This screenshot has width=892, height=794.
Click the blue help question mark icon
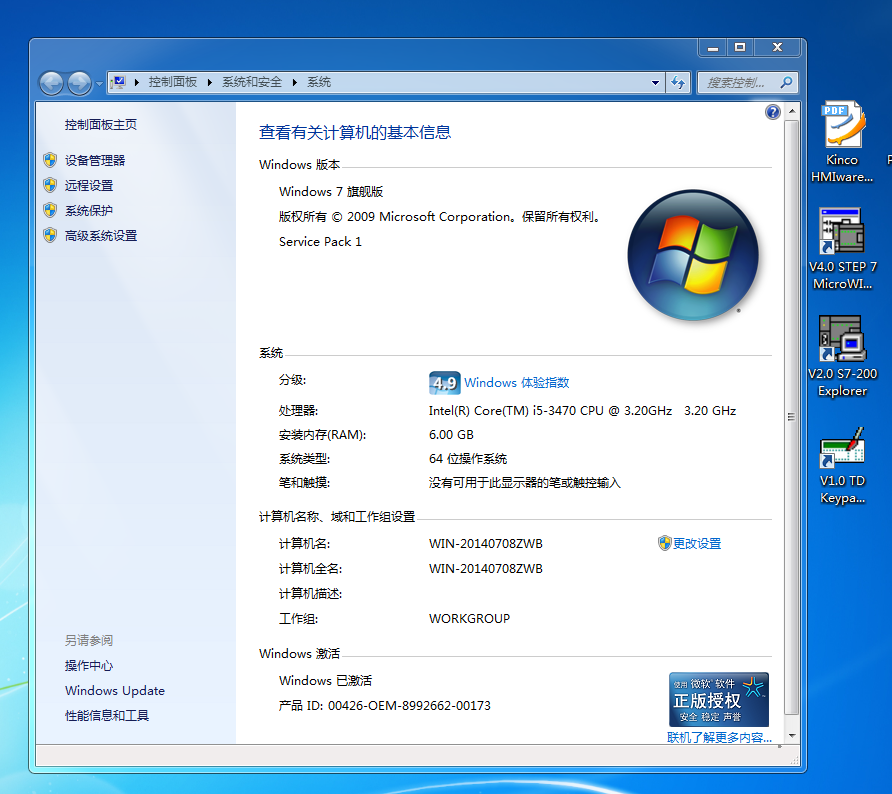click(772, 112)
